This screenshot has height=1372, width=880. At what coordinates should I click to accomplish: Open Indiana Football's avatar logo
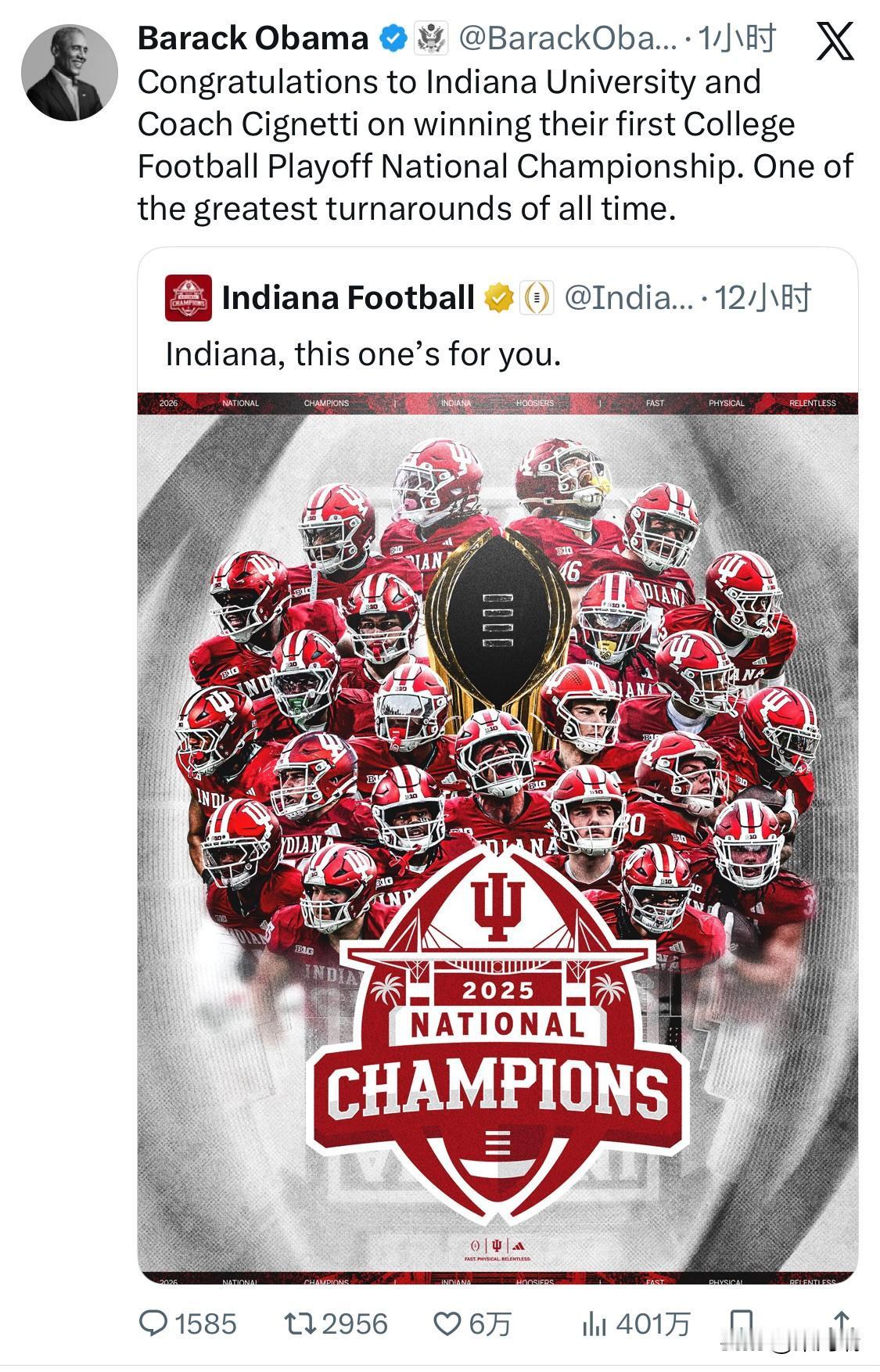pyautogui.click(x=189, y=298)
